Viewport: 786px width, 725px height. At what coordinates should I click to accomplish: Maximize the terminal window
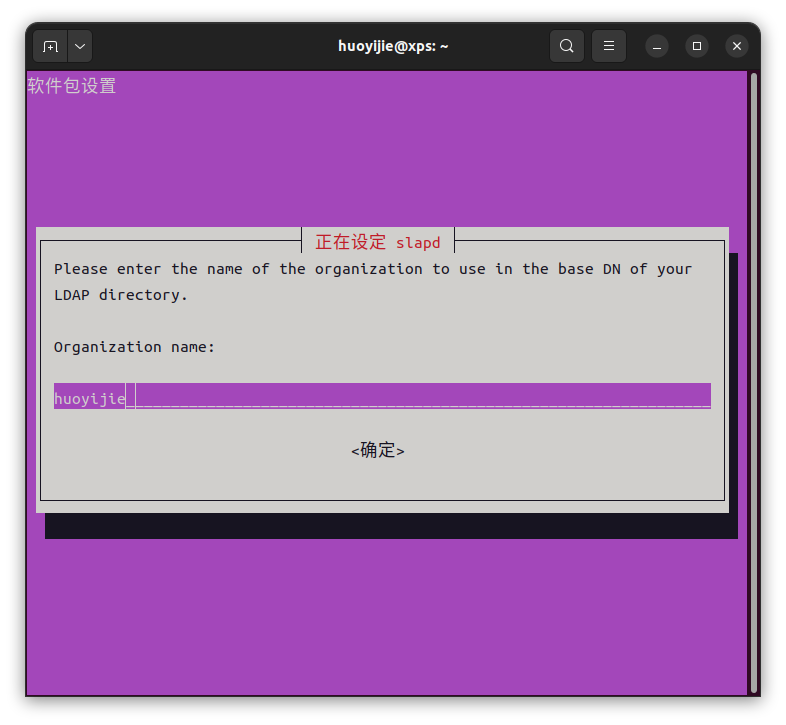pos(697,46)
